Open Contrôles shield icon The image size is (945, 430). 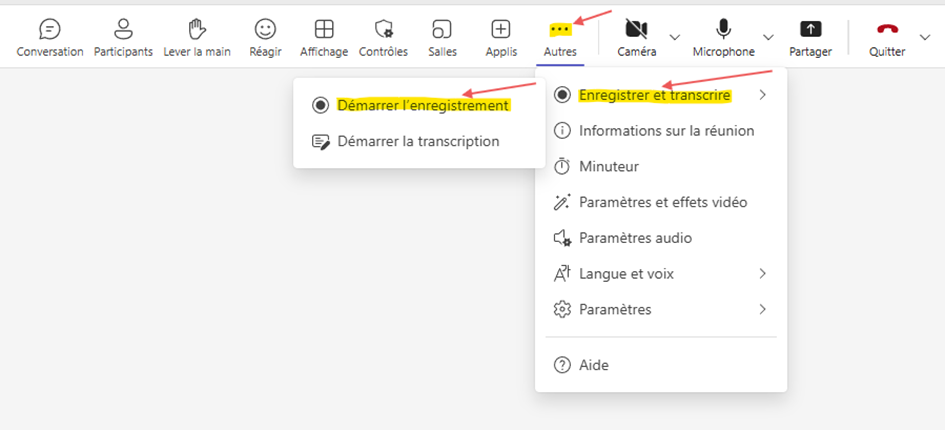point(383,28)
